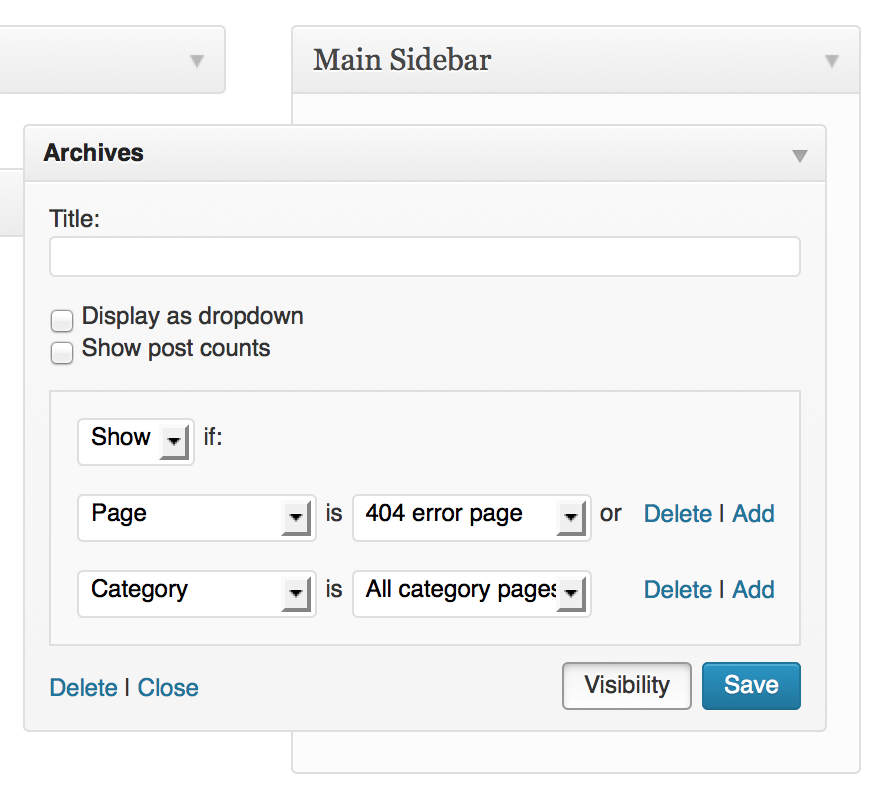Click the widget Title text field
The height and width of the screenshot is (796, 884).
(x=424, y=257)
